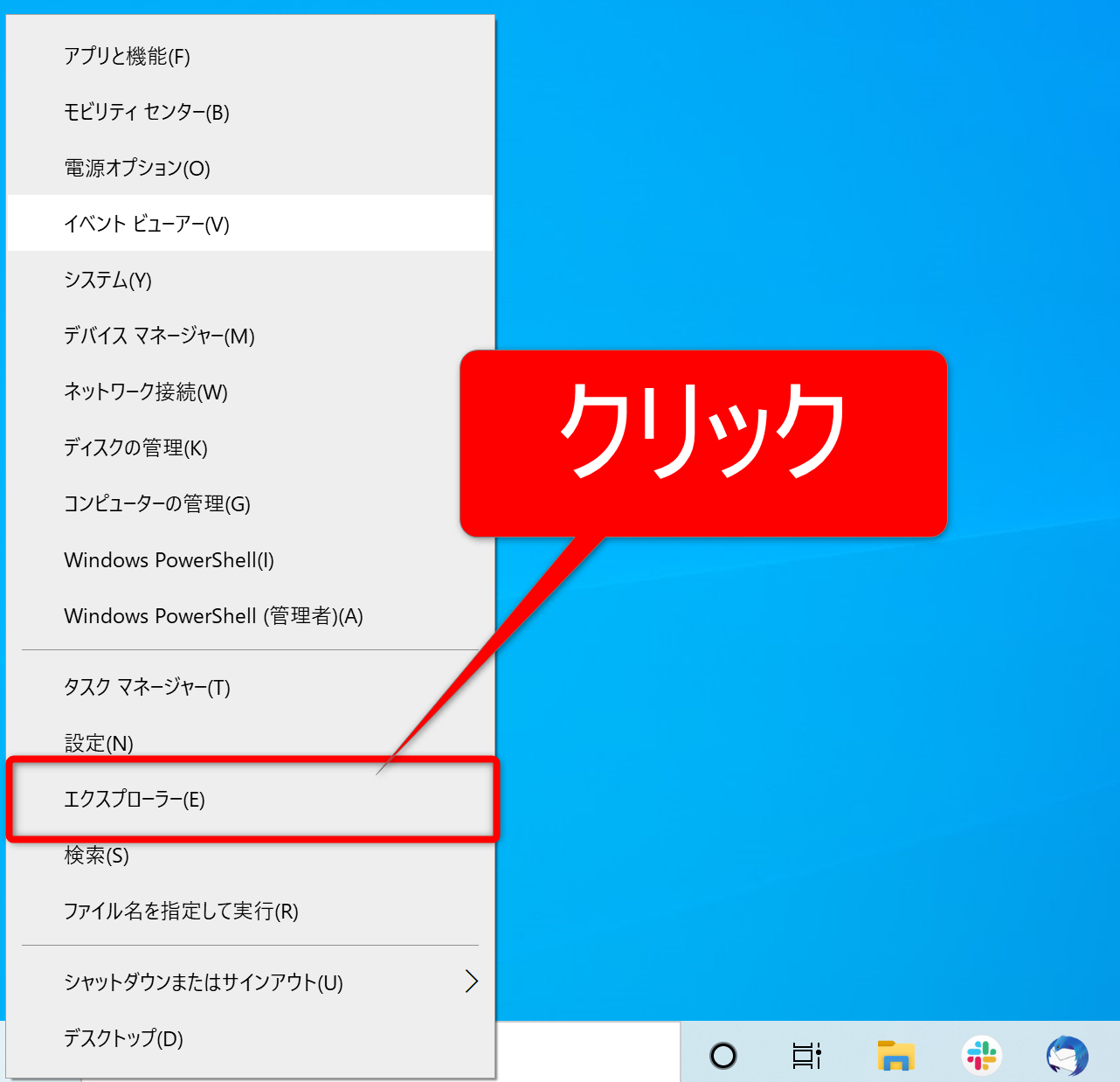Image resolution: width=1120 pixels, height=1082 pixels.
Task: Choose ファイル名を指定して実行(R) menu item
Action: (181, 912)
